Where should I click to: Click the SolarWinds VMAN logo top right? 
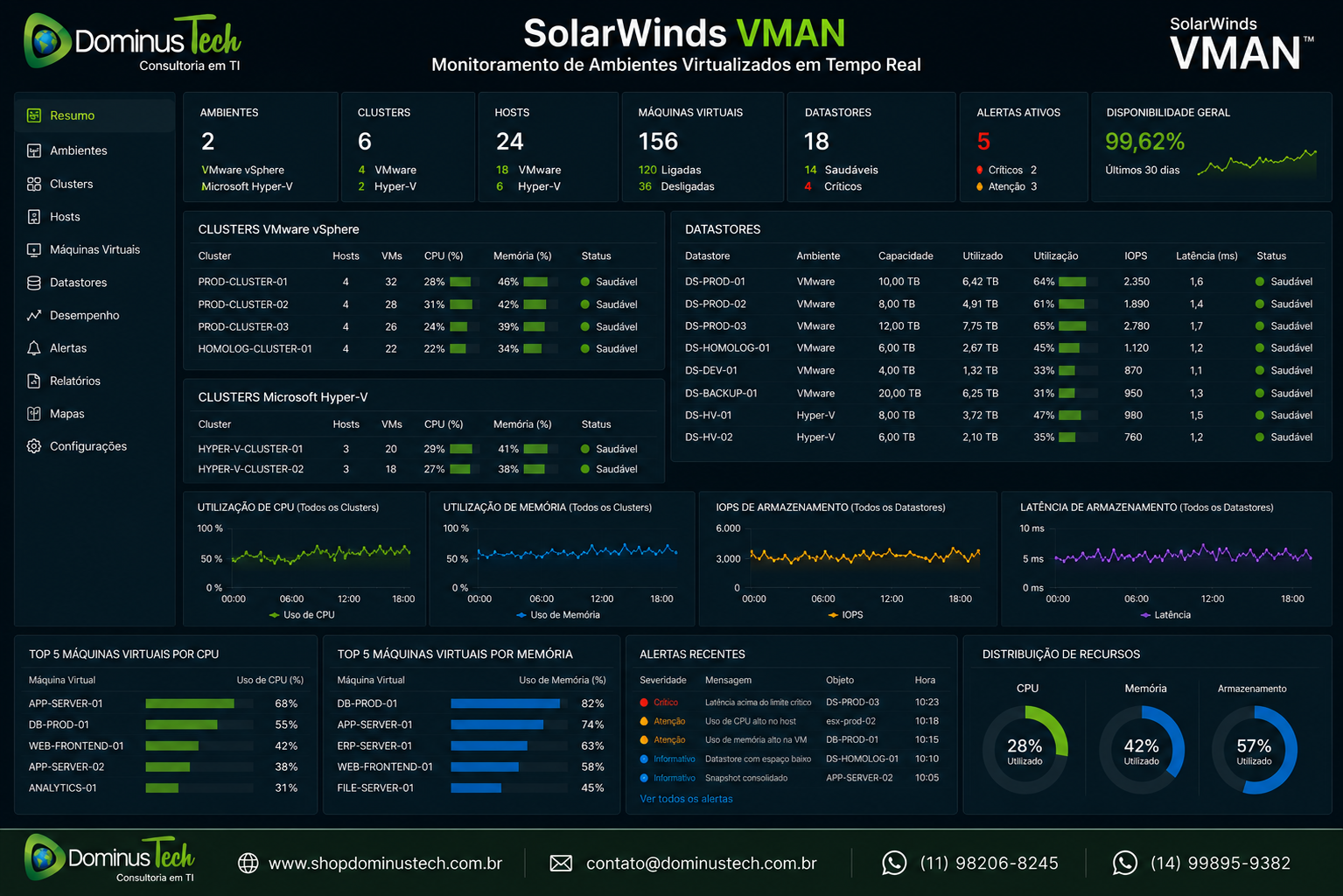pos(1242,43)
